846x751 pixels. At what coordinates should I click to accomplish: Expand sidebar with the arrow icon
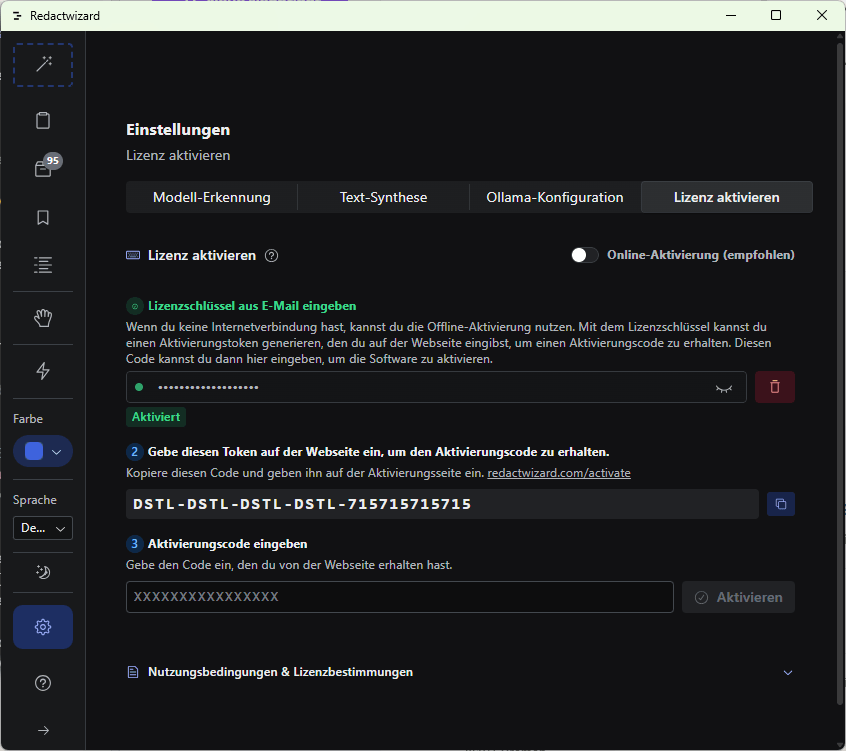click(43, 730)
